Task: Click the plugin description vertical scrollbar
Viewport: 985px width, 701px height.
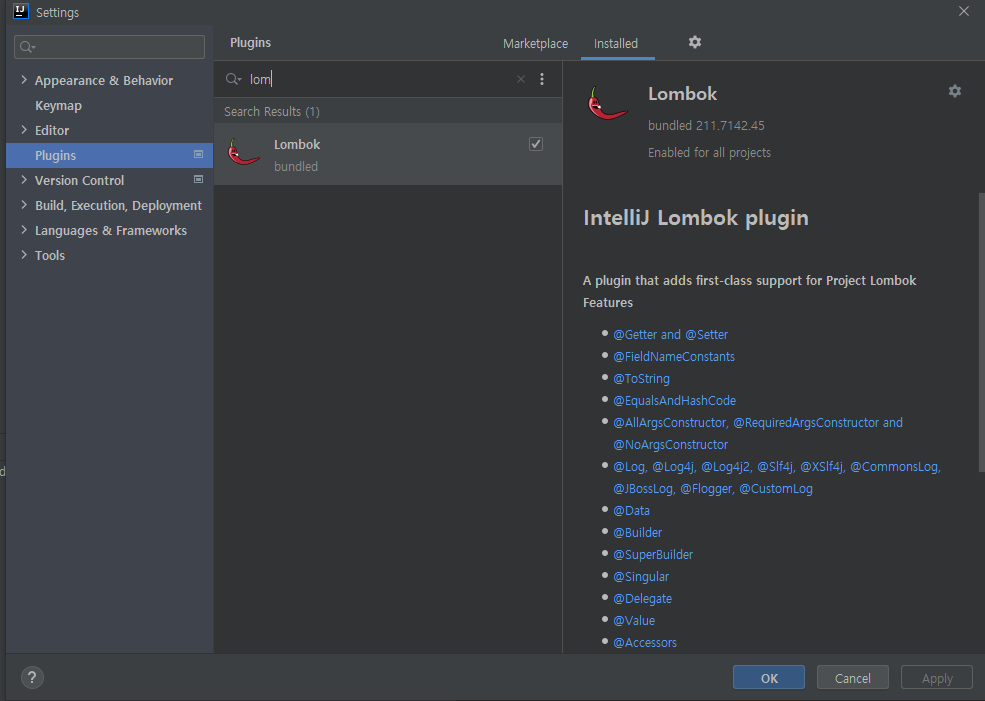Action: point(981,332)
